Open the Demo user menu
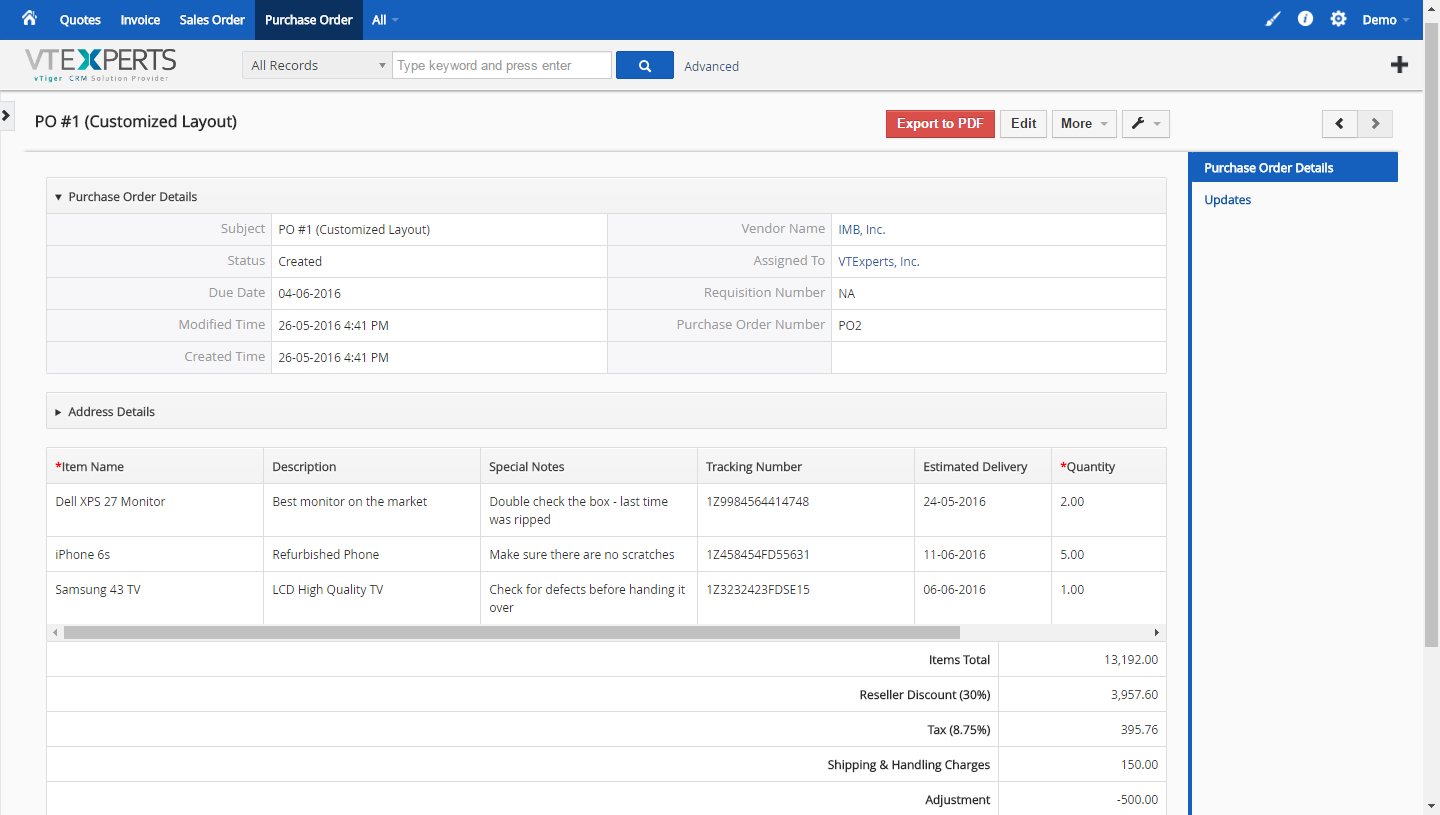 [1386, 20]
